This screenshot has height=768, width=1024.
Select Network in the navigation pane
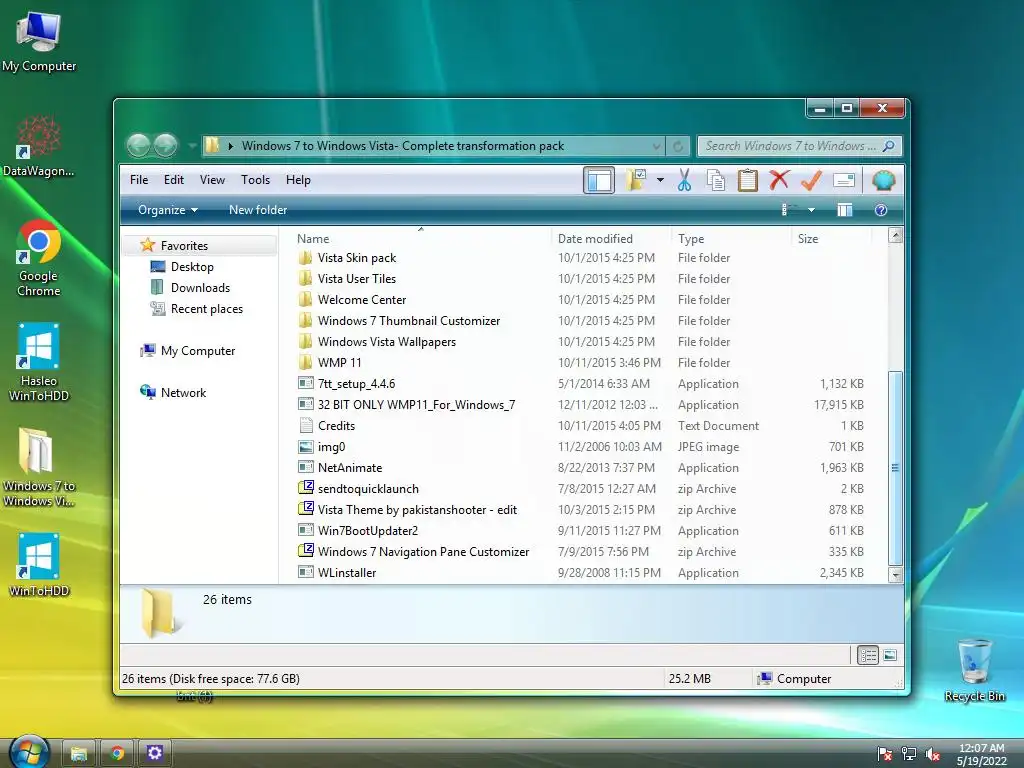tap(184, 392)
